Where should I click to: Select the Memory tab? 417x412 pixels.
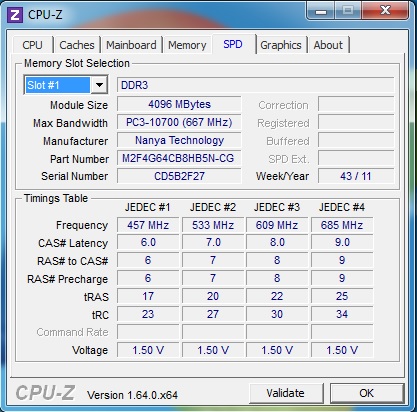[x=187, y=45]
